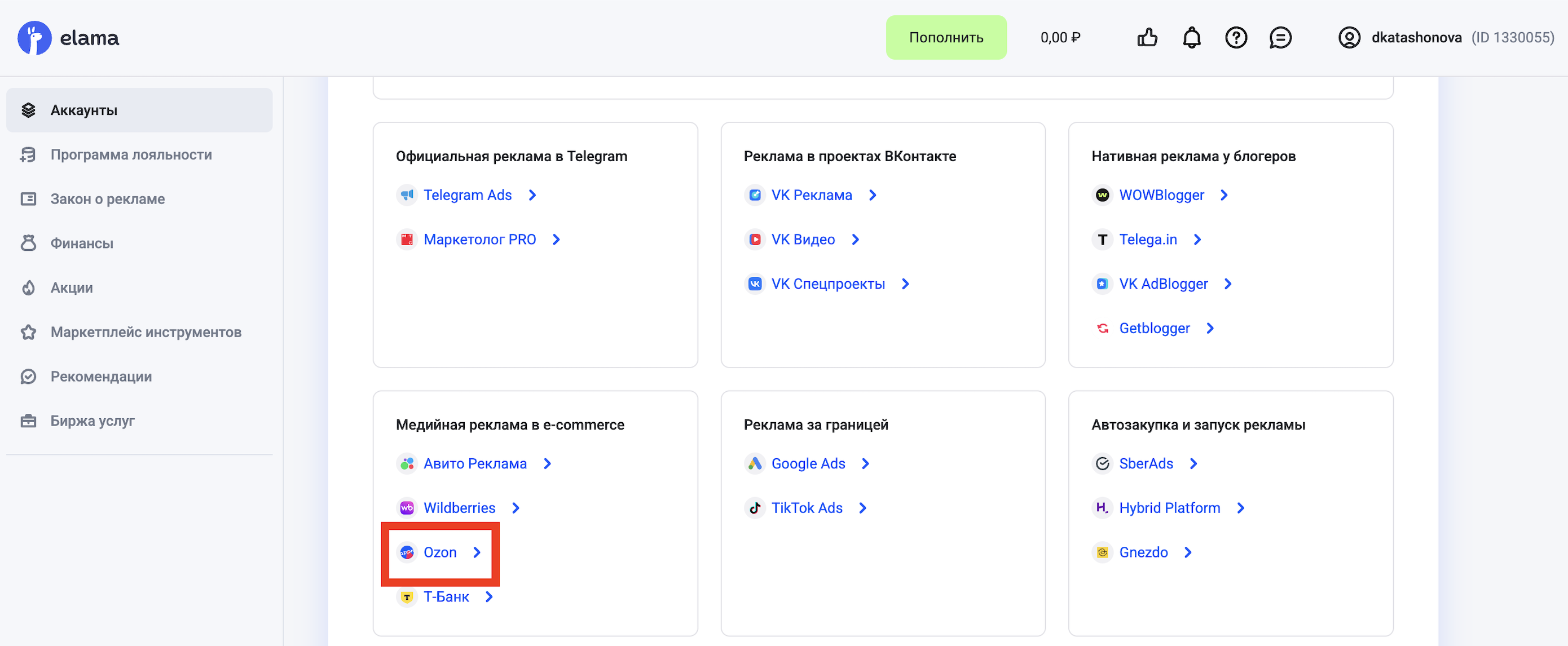The width and height of the screenshot is (1568, 646).
Task: Expand the chevron next to Маркетолог PRO
Action: pyautogui.click(x=556, y=240)
